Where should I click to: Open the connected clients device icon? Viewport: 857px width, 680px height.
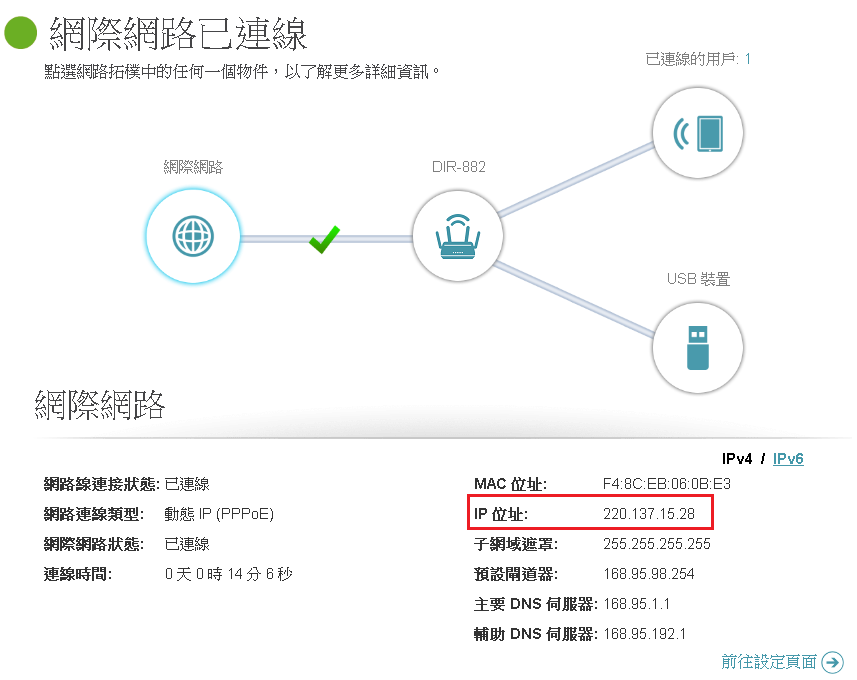click(698, 132)
